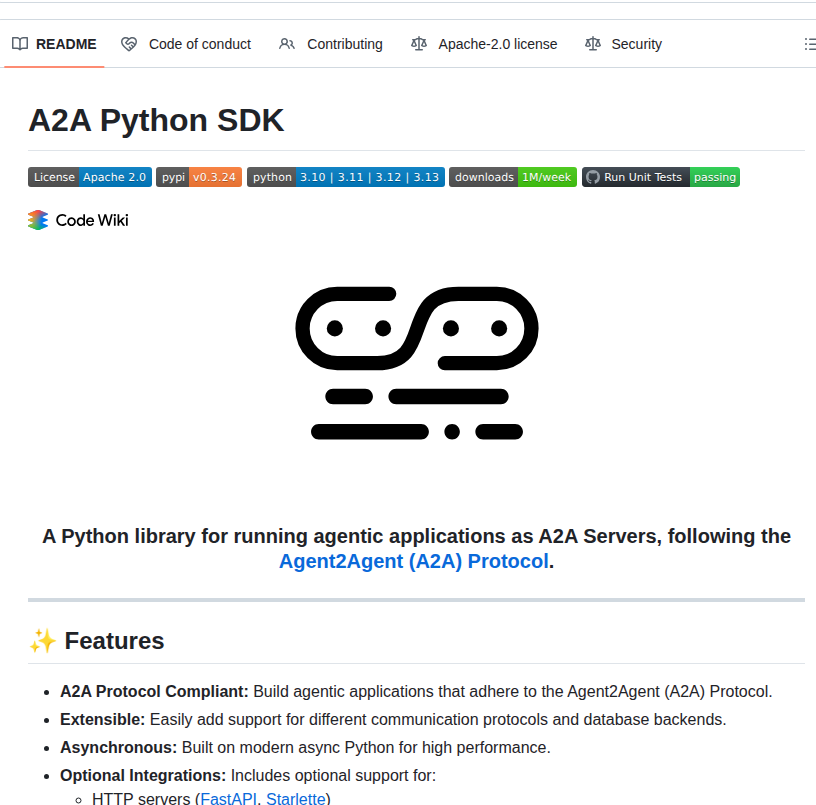The image size is (816, 805).
Task: Click the Code of conduct heart icon
Action: [x=129, y=44]
